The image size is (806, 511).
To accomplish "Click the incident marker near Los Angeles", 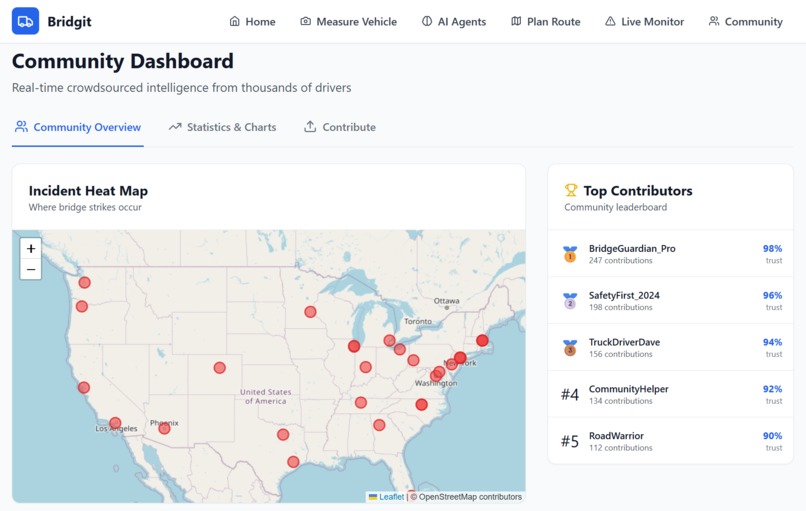I will [x=115, y=423].
